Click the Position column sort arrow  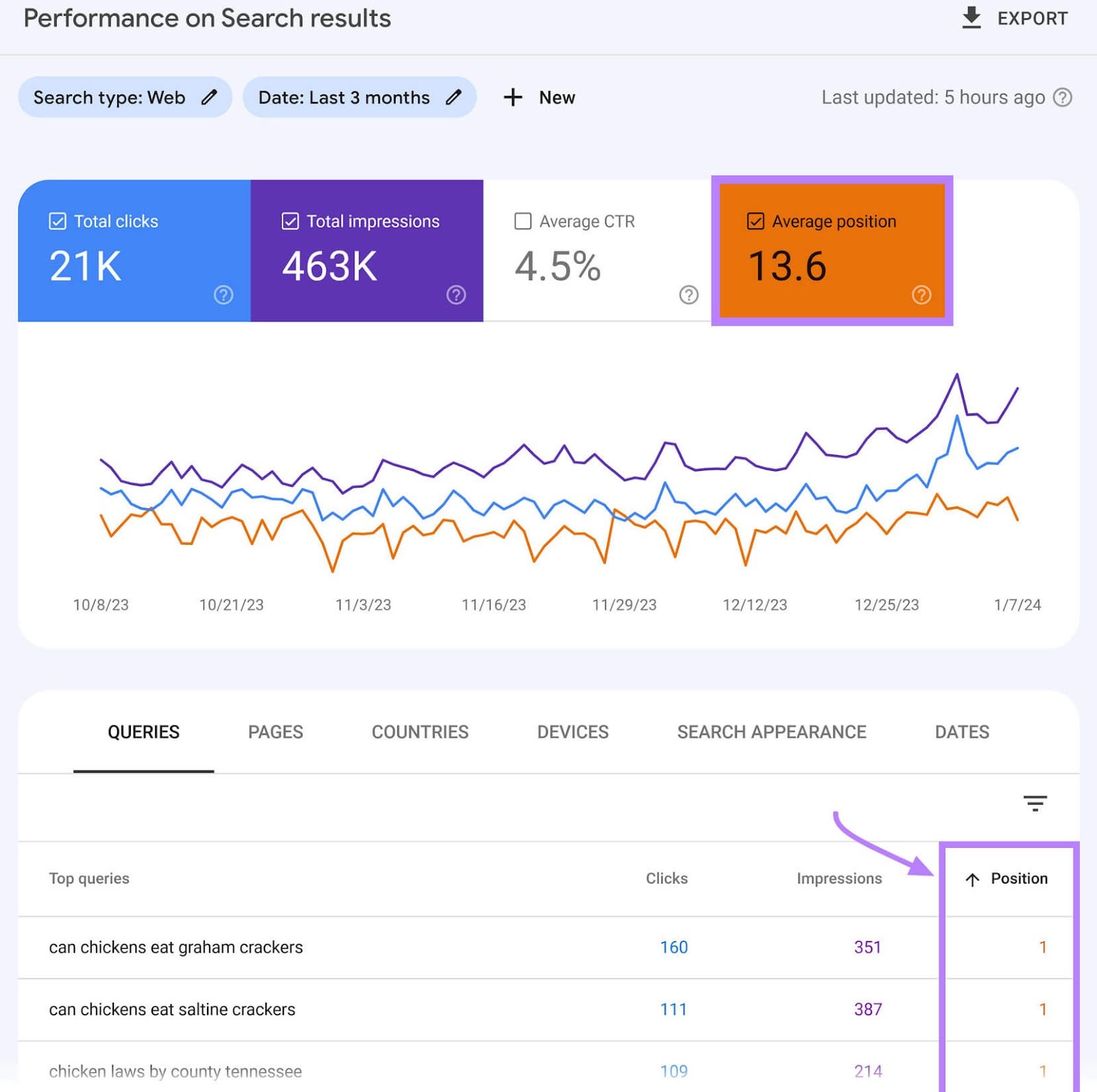[x=972, y=879]
